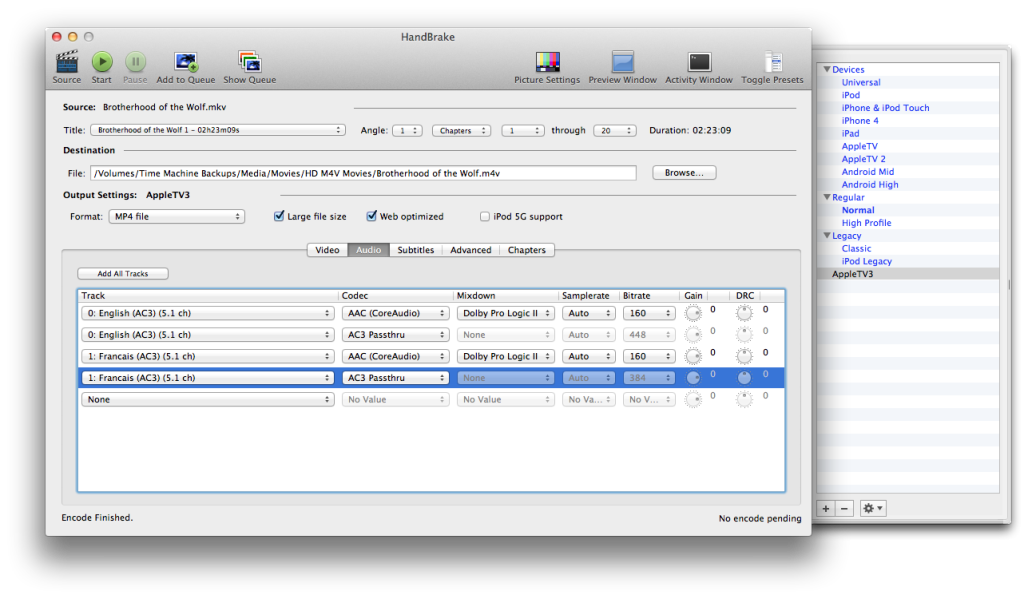Select the iPod preset
The image size is (1024, 599).
850,95
